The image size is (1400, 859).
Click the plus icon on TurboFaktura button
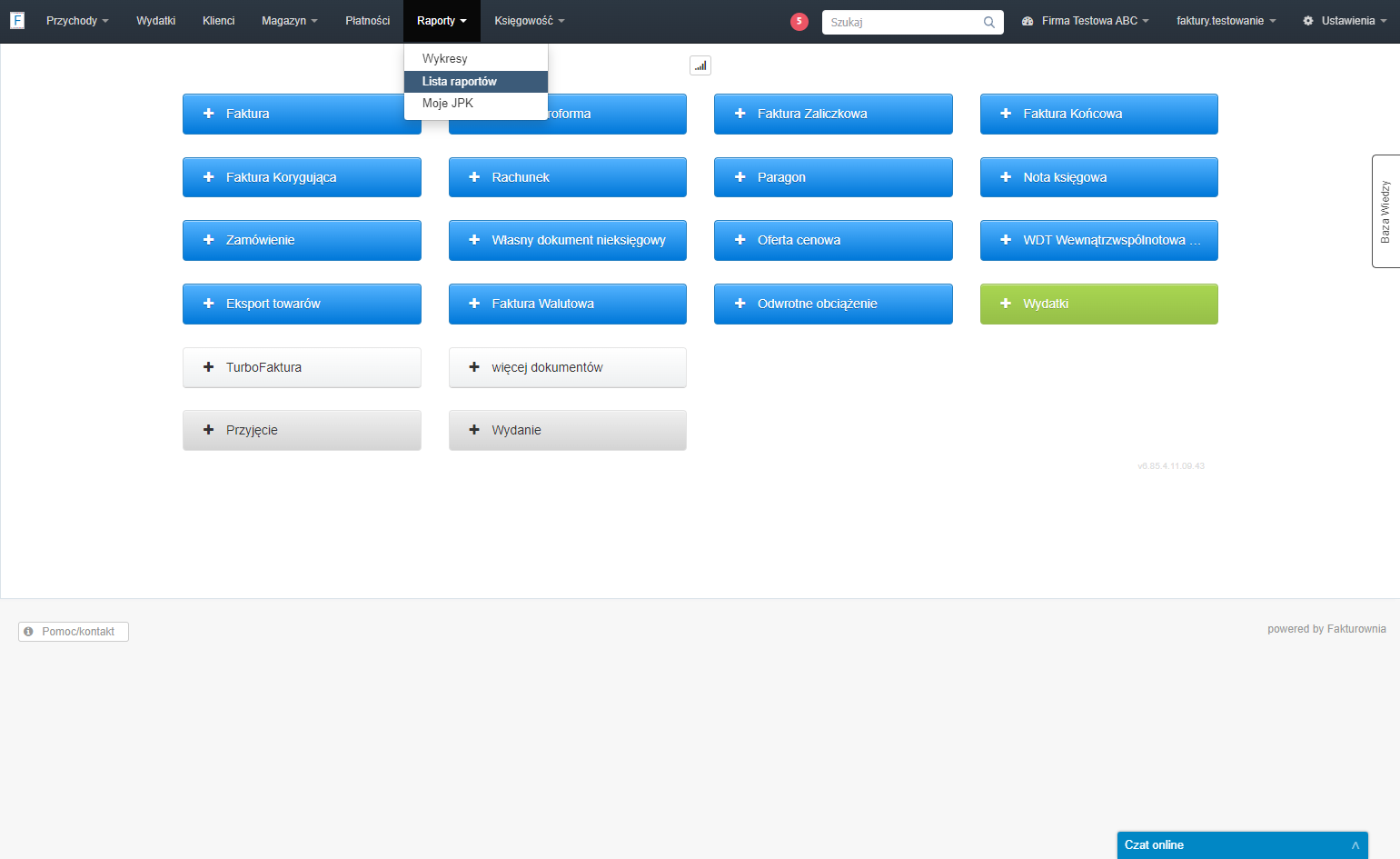(x=208, y=367)
